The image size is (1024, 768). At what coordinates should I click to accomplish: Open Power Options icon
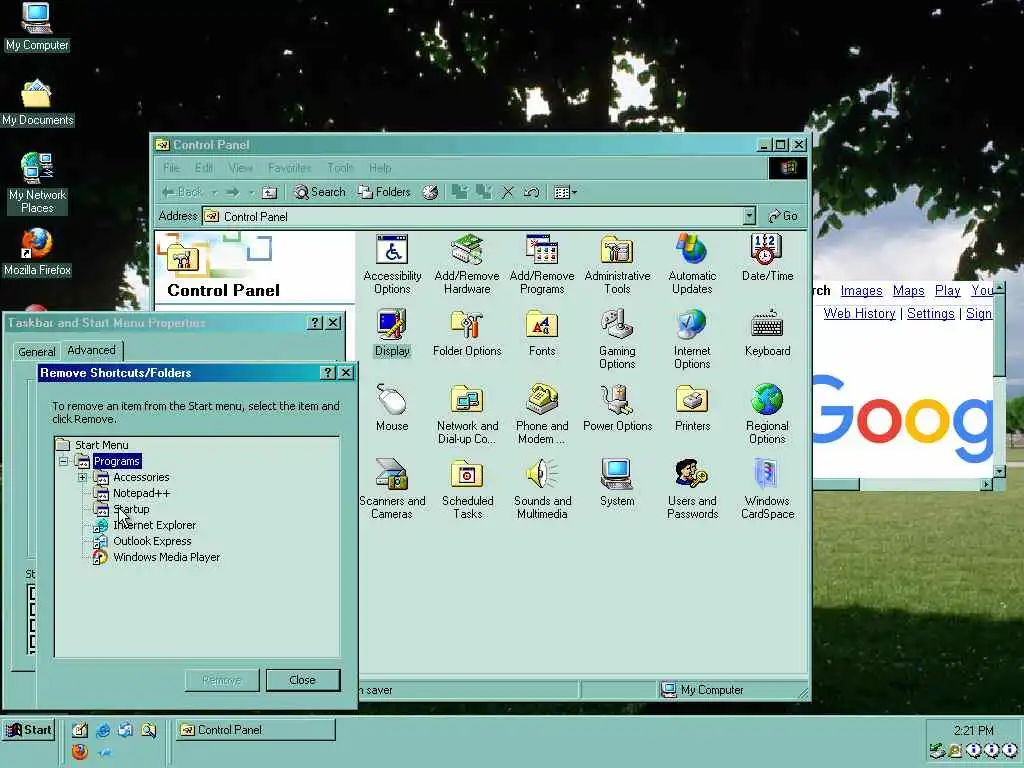pos(617,408)
